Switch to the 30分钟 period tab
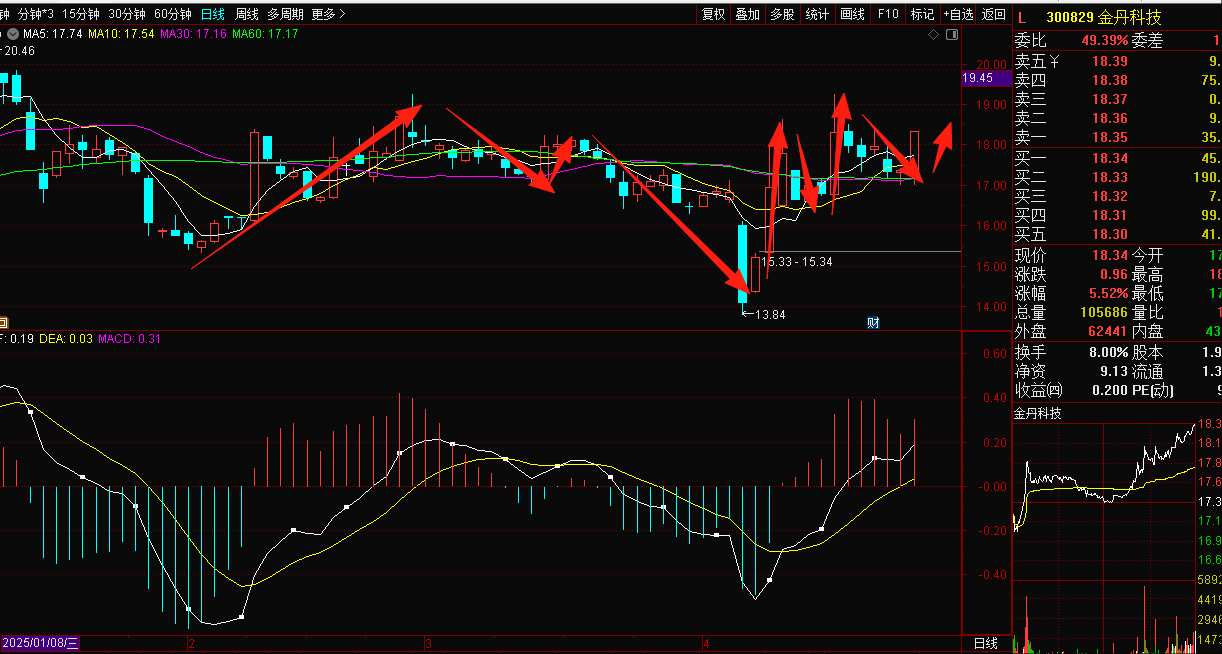The image size is (1222, 654). [x=127, y=14]
